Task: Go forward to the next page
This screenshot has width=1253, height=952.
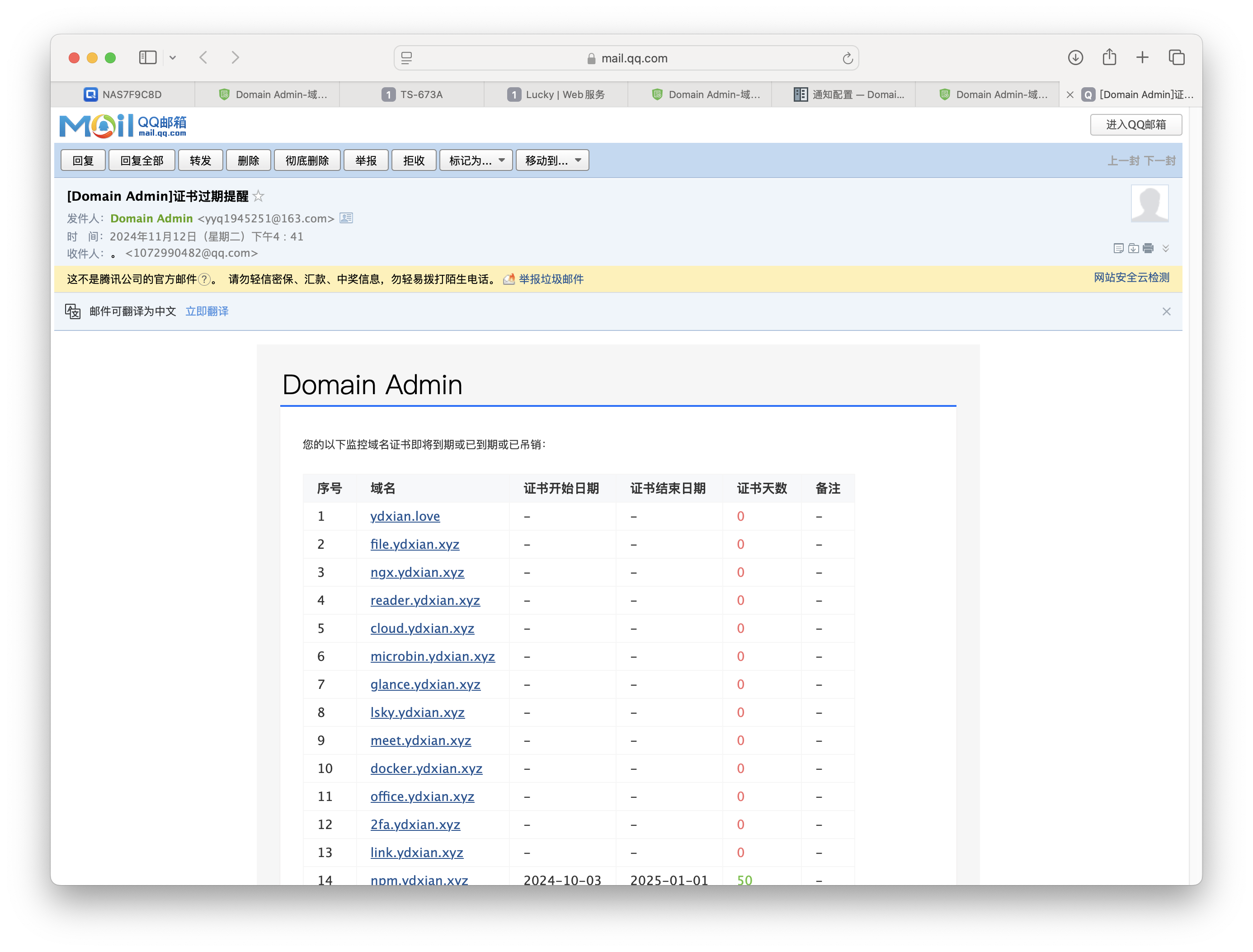Action: click(x=235, y=57)
